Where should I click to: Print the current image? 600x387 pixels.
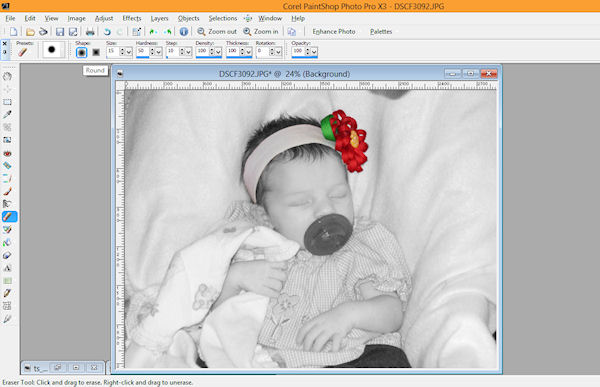click(90, 32)
